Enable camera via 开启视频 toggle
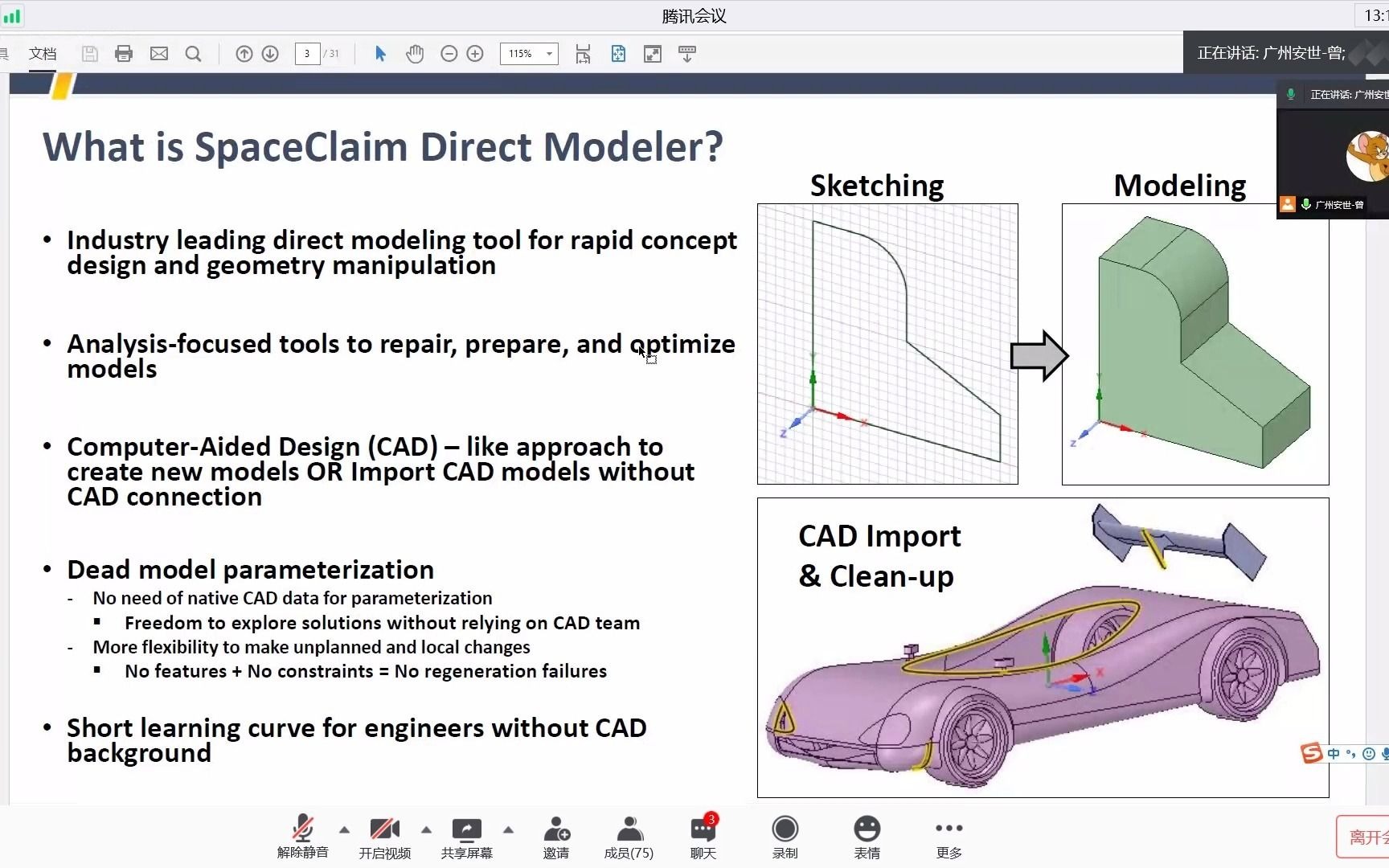Viewport: 1389px width, 868px height. [385, 836]
